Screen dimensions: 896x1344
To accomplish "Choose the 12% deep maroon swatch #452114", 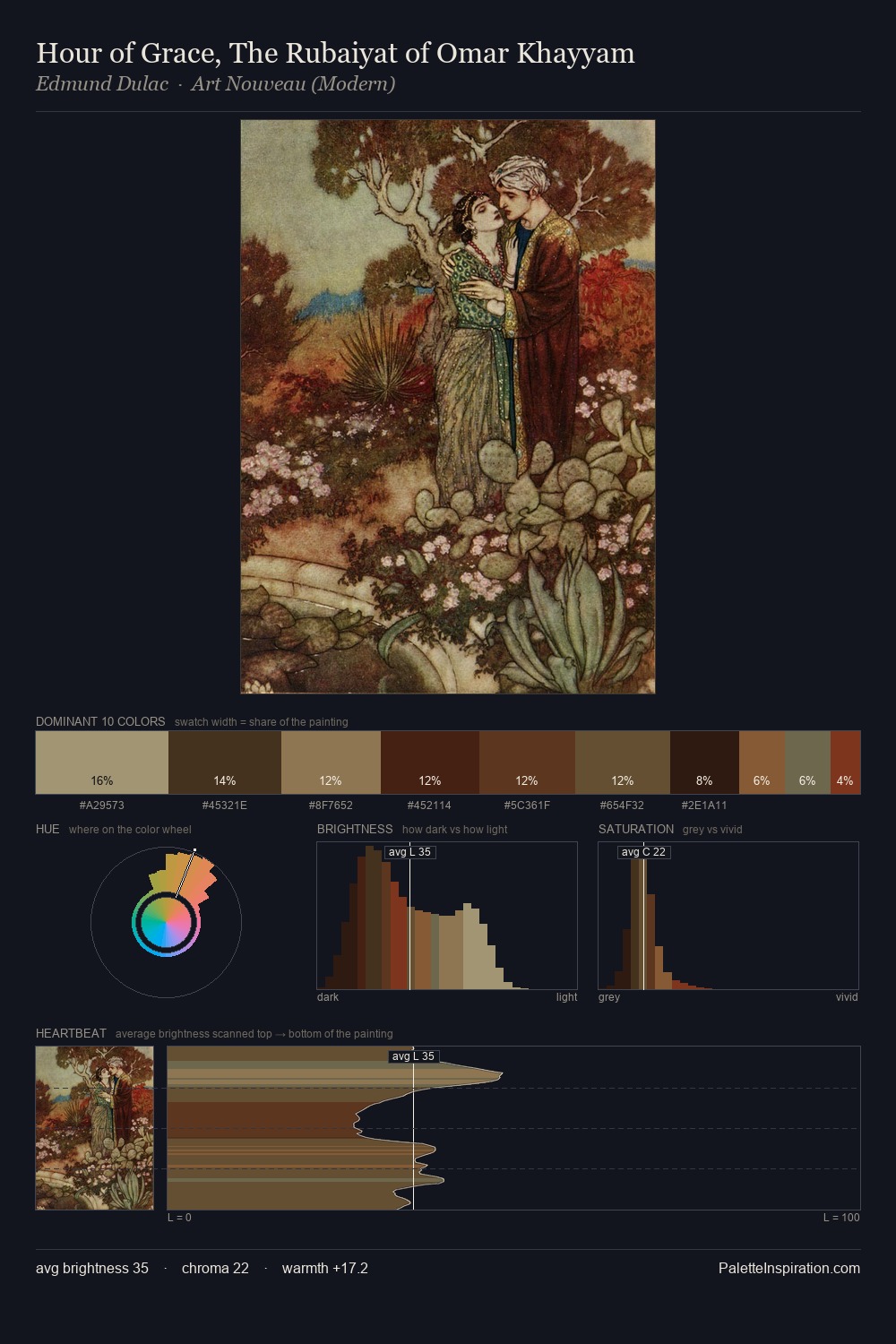I will point(430,762).
